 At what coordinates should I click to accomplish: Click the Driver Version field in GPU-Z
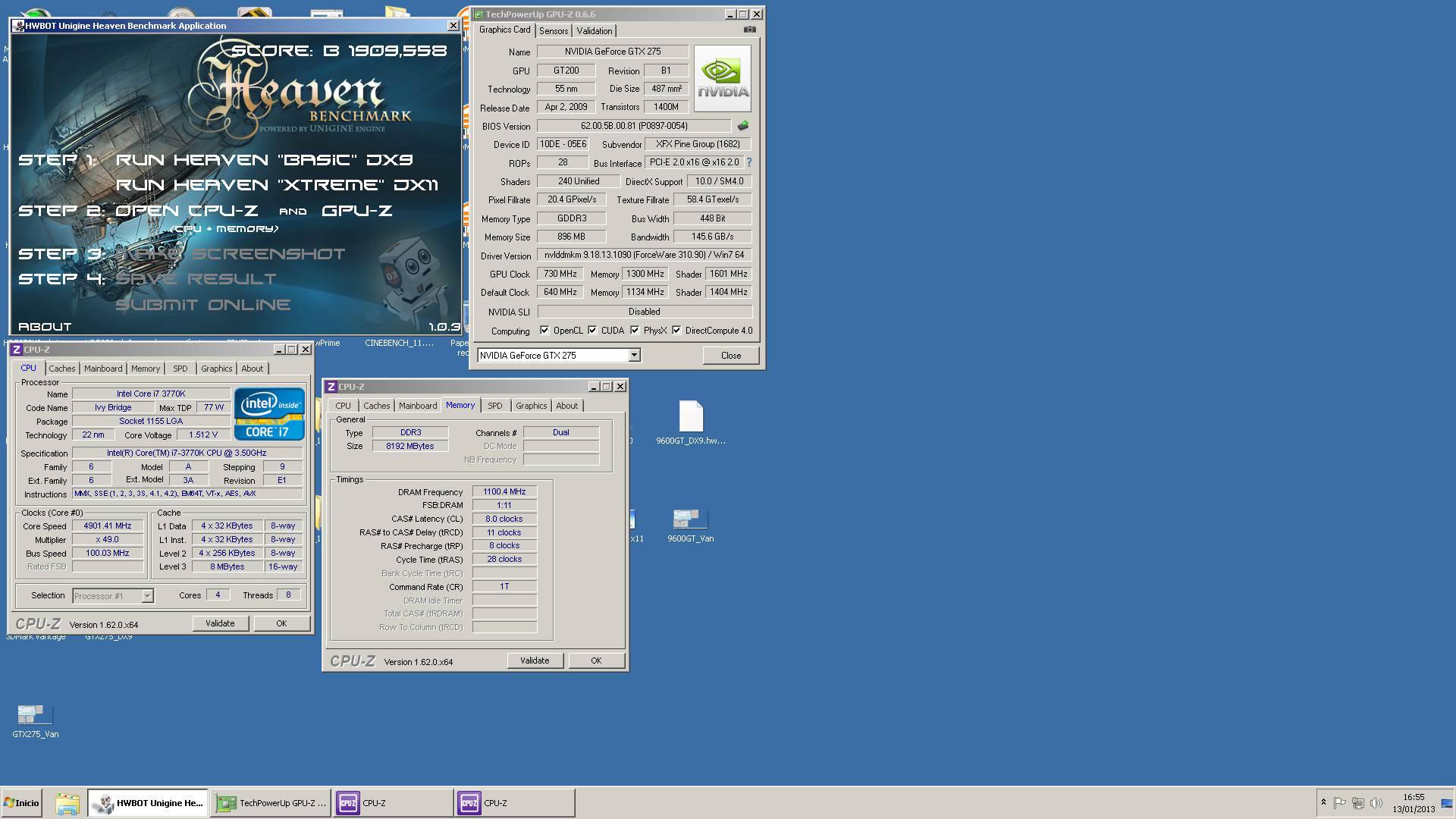point(645,255)
